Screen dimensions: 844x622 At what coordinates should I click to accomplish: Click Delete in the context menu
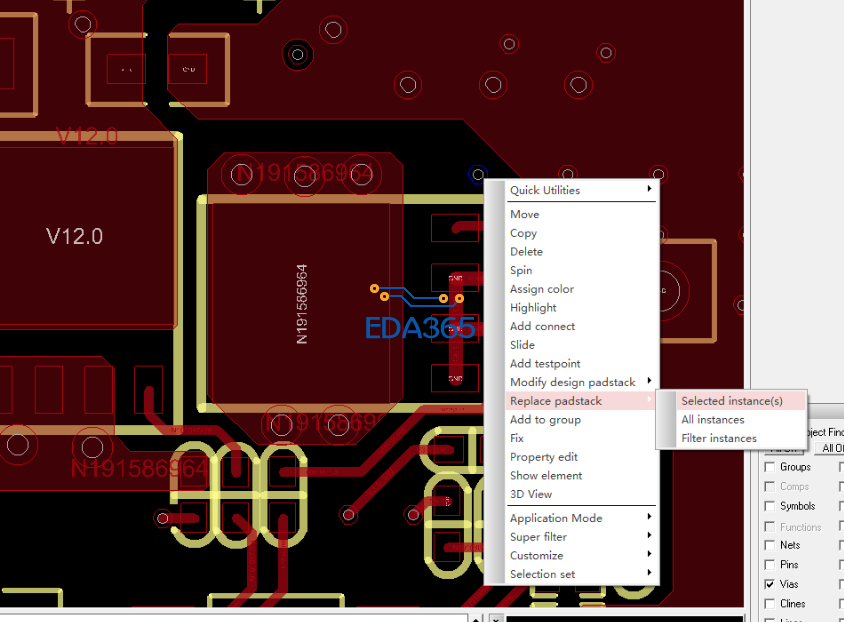pos(526,252)
